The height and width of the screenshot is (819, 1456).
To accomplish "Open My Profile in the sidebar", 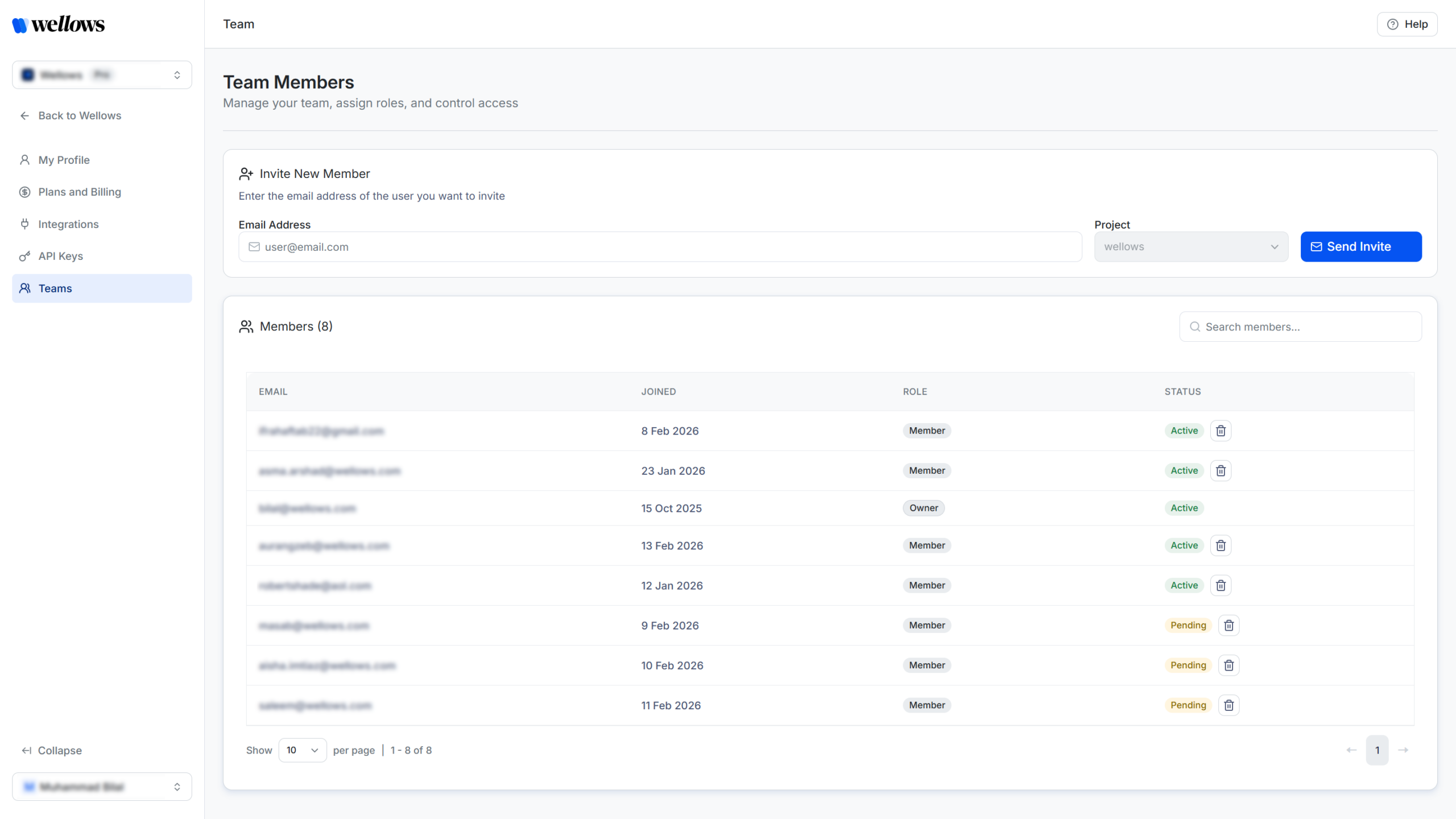I will [64, 160].
